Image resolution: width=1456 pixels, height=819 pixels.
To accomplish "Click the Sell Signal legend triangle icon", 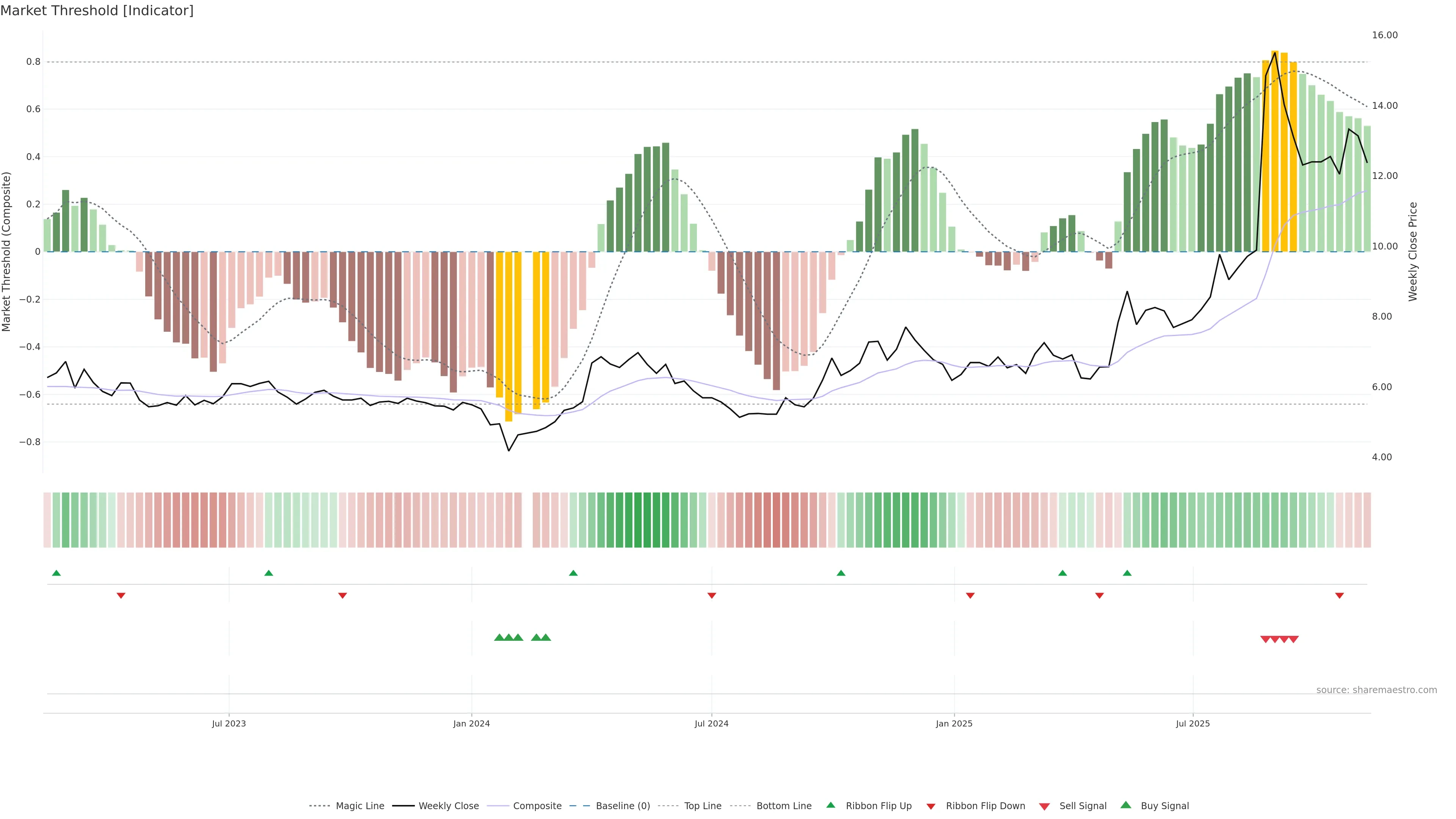I will pyautogui.click(x=1045, y=806).
